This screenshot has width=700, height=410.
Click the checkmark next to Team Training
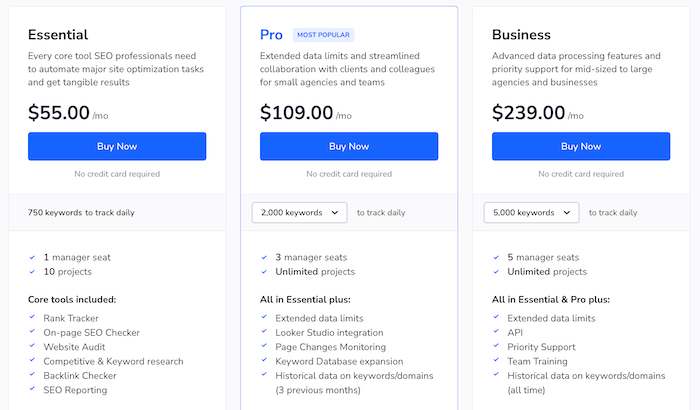pyautogui.click(x=497, y=361)
